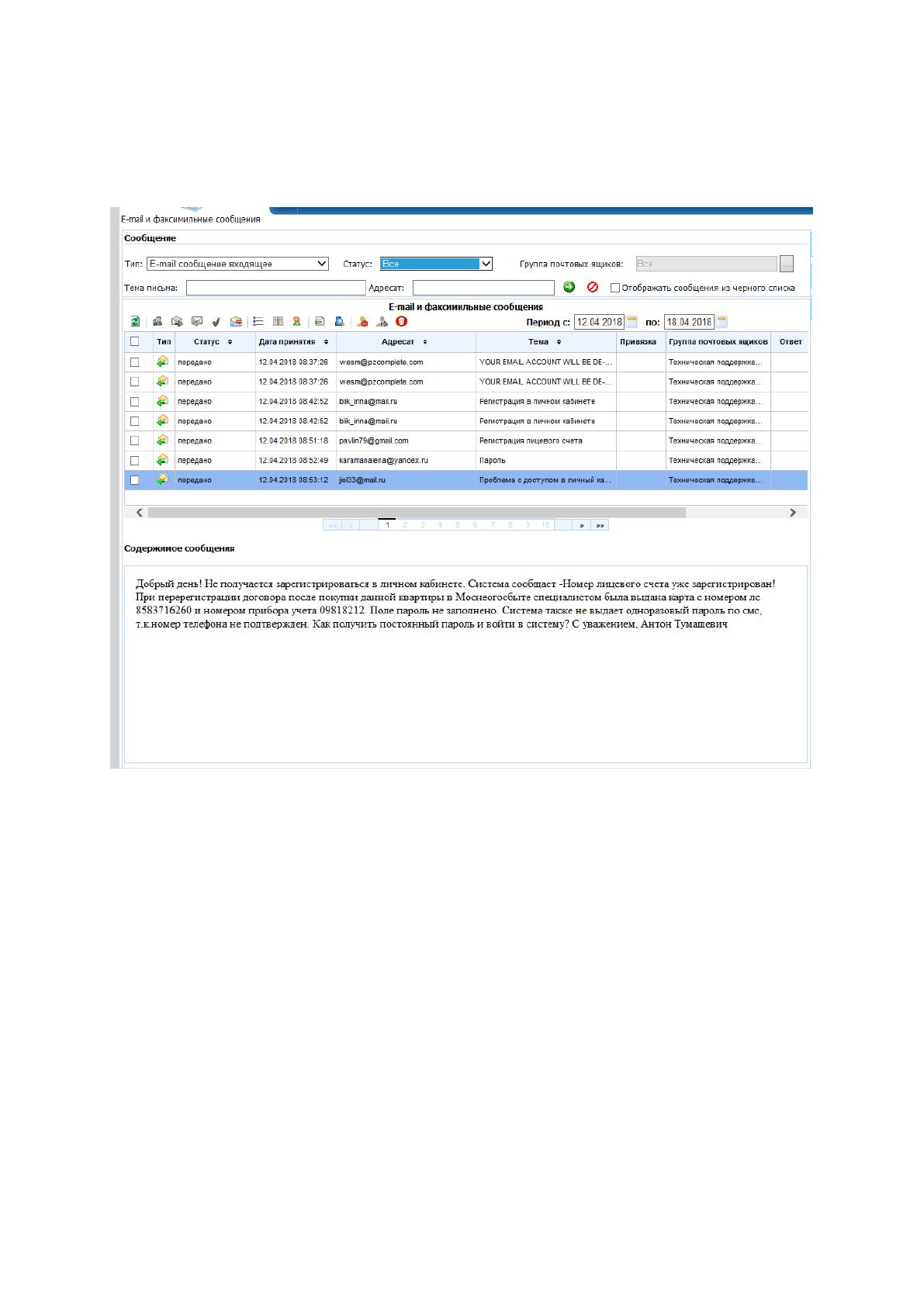Click the horizontal scrollbar under the table

click(417, 513)
